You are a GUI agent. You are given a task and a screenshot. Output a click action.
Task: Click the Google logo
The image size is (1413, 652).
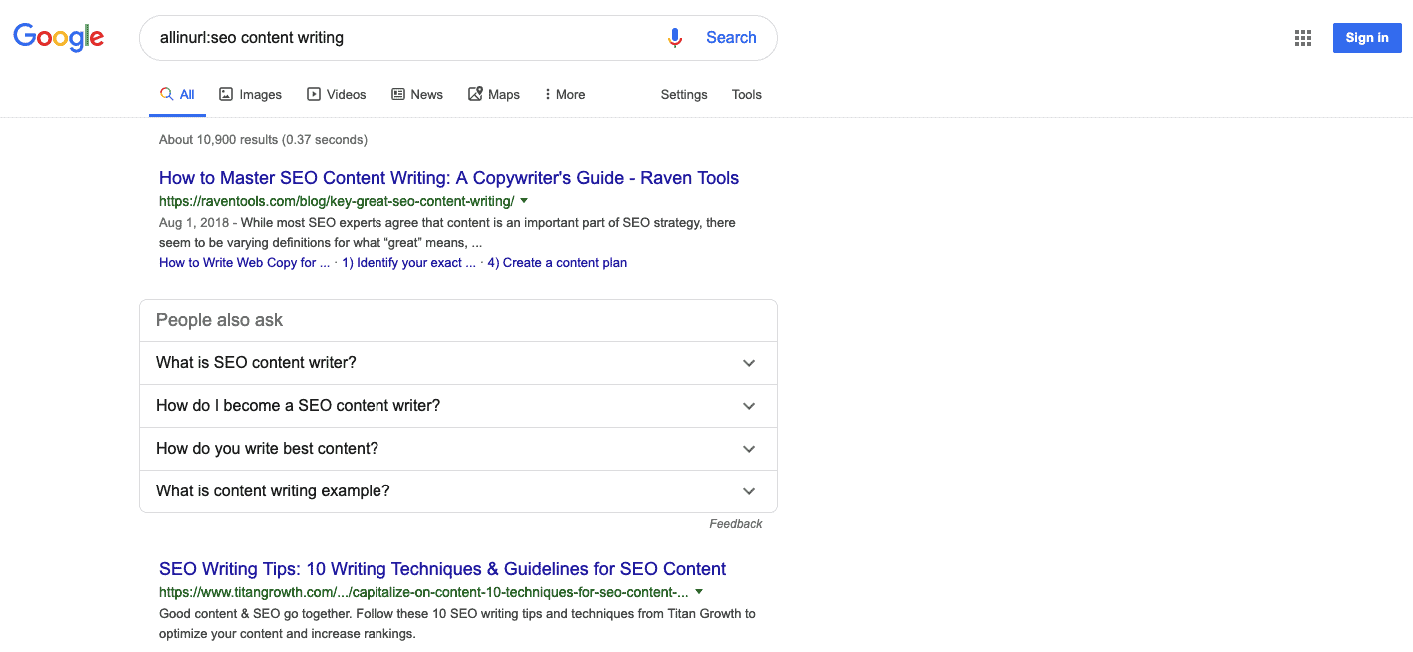click(58, 37)
